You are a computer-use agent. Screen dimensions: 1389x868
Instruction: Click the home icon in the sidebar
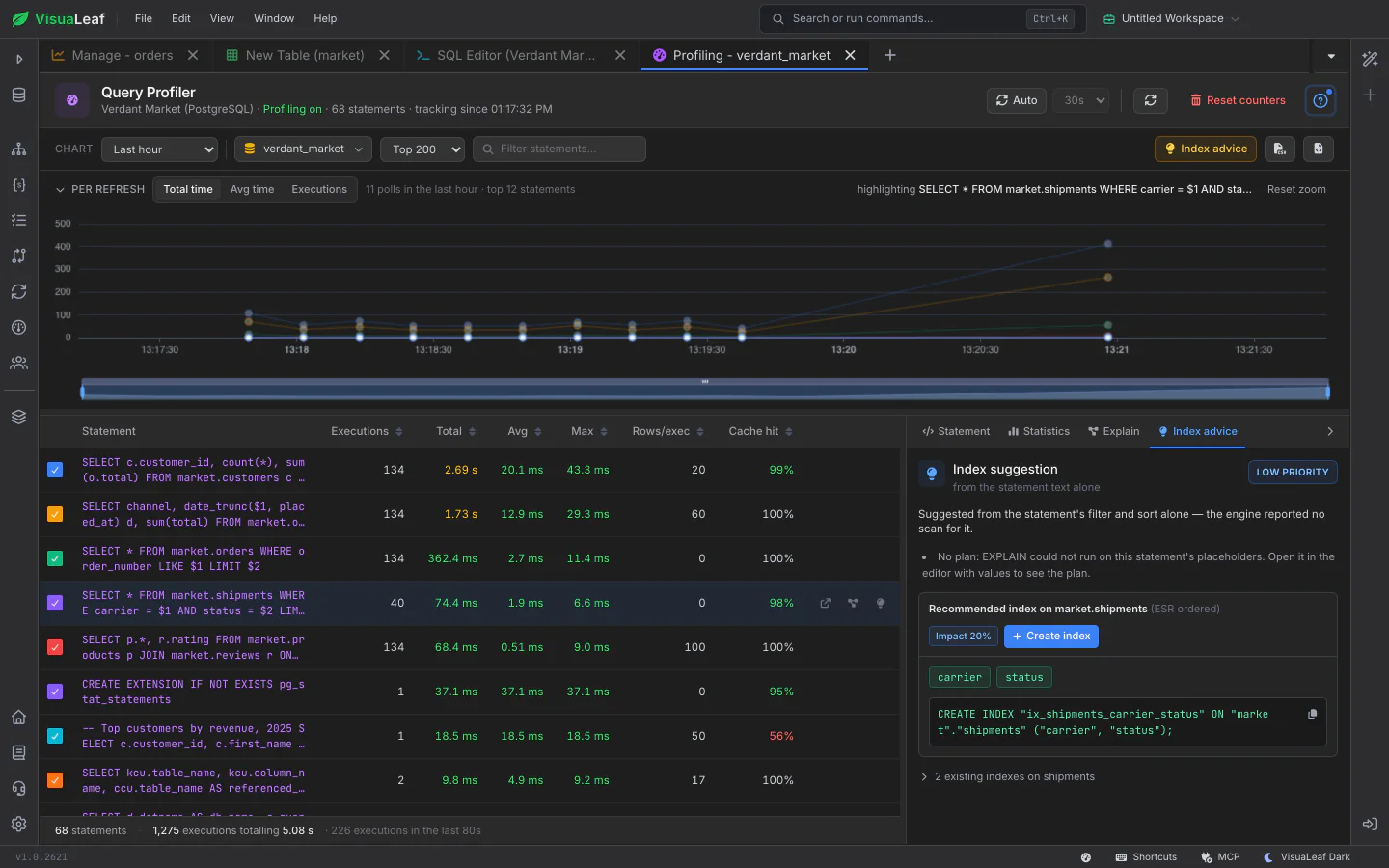point(18,718)
